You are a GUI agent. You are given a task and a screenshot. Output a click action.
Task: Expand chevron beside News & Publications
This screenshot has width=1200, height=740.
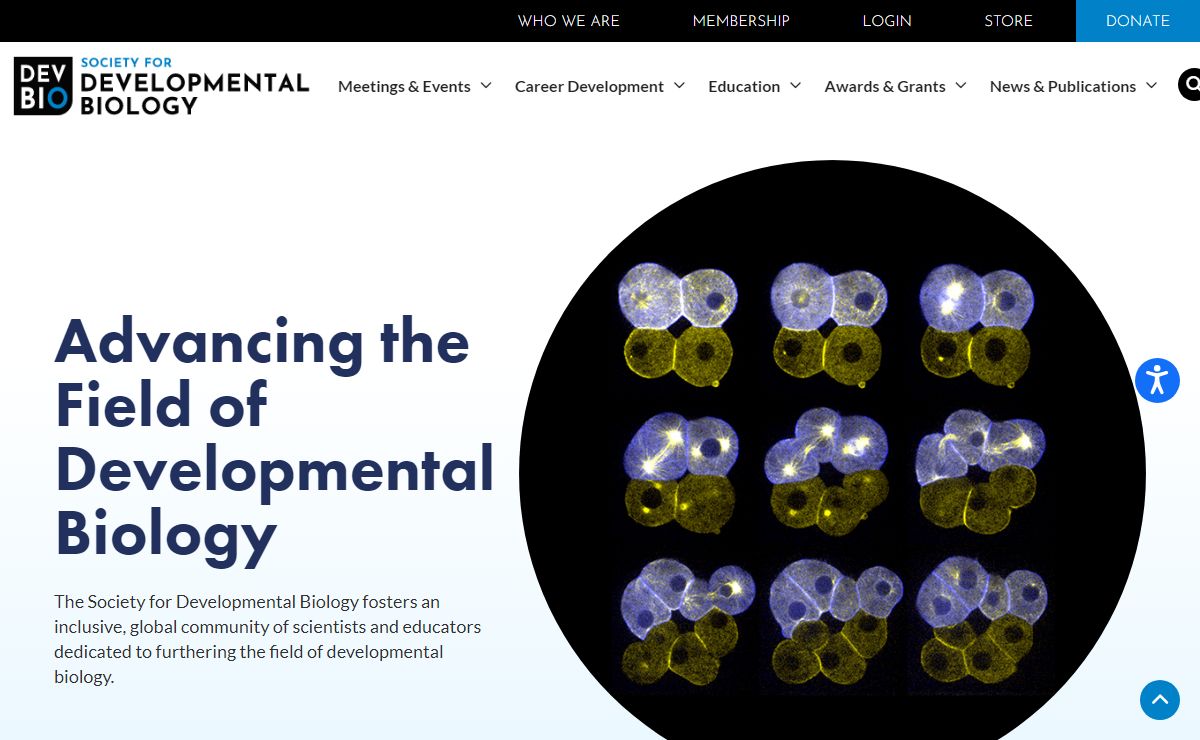(x=1151, y=86)
